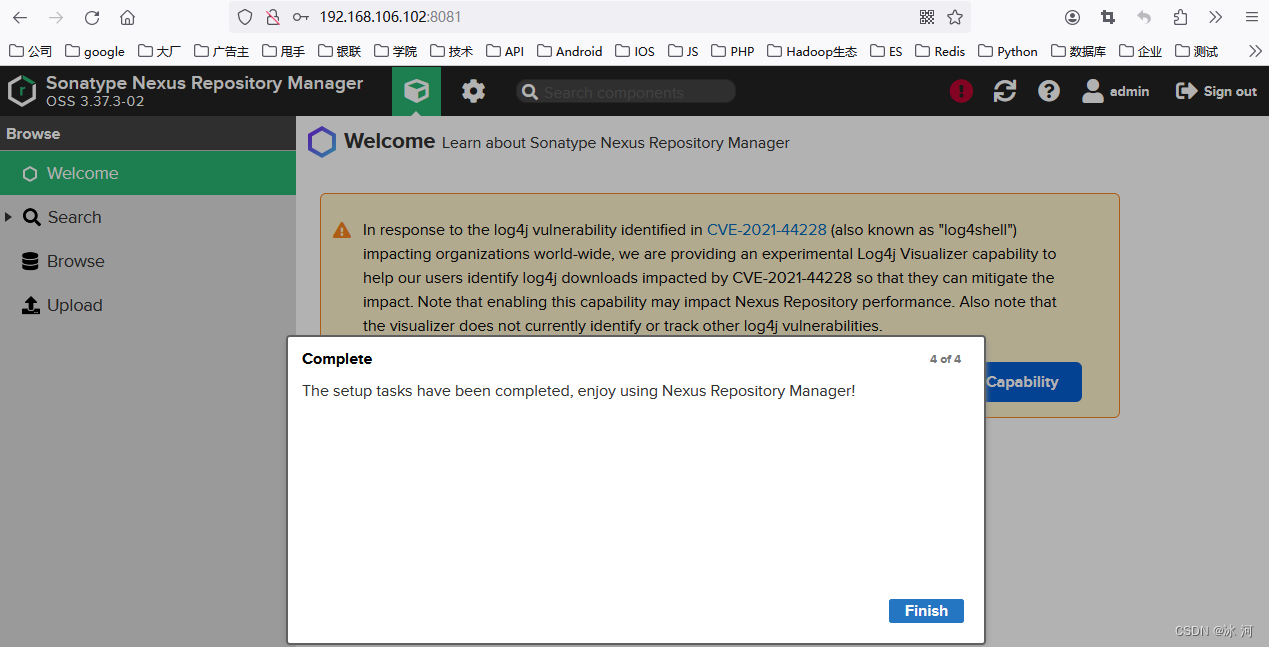Image resolution: width=1269 pixels, height=647 pixels.
Task: Select Welcome in the sidebar
Action: click(x=148, y=173)
